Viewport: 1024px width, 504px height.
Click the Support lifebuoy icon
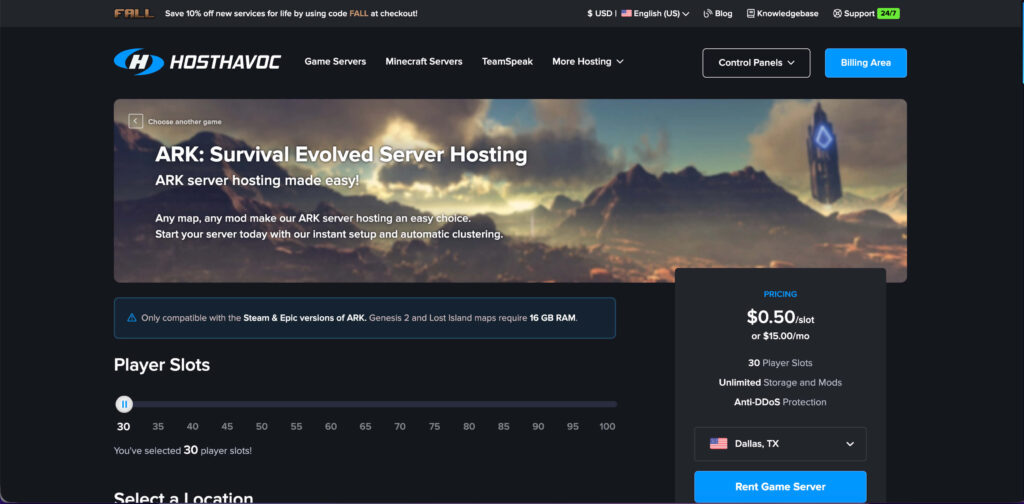[x=837, y=14]
